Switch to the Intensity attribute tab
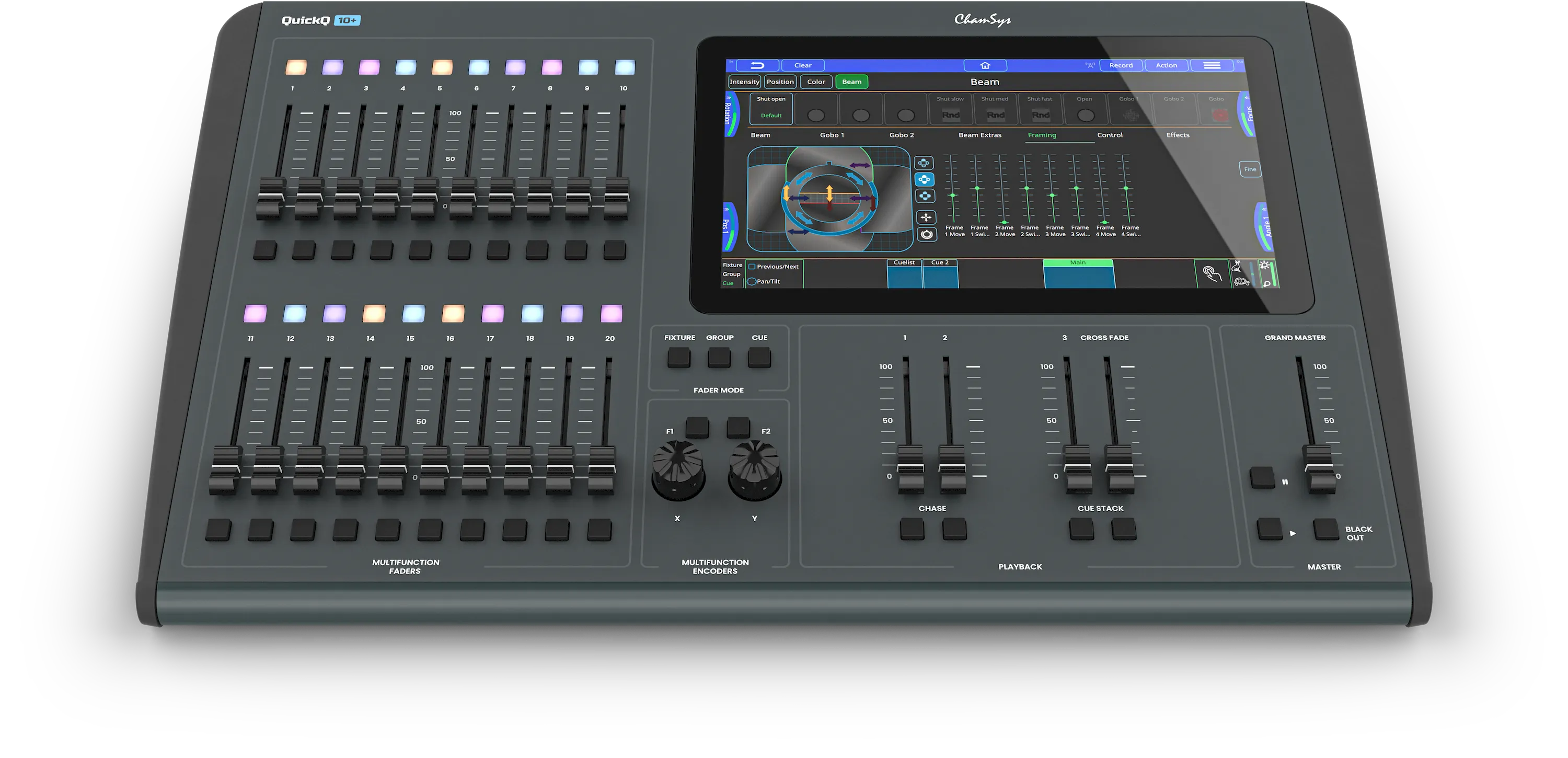This screenshot has width=1568, height=758. pyautogui.click(x=744, y=82)
